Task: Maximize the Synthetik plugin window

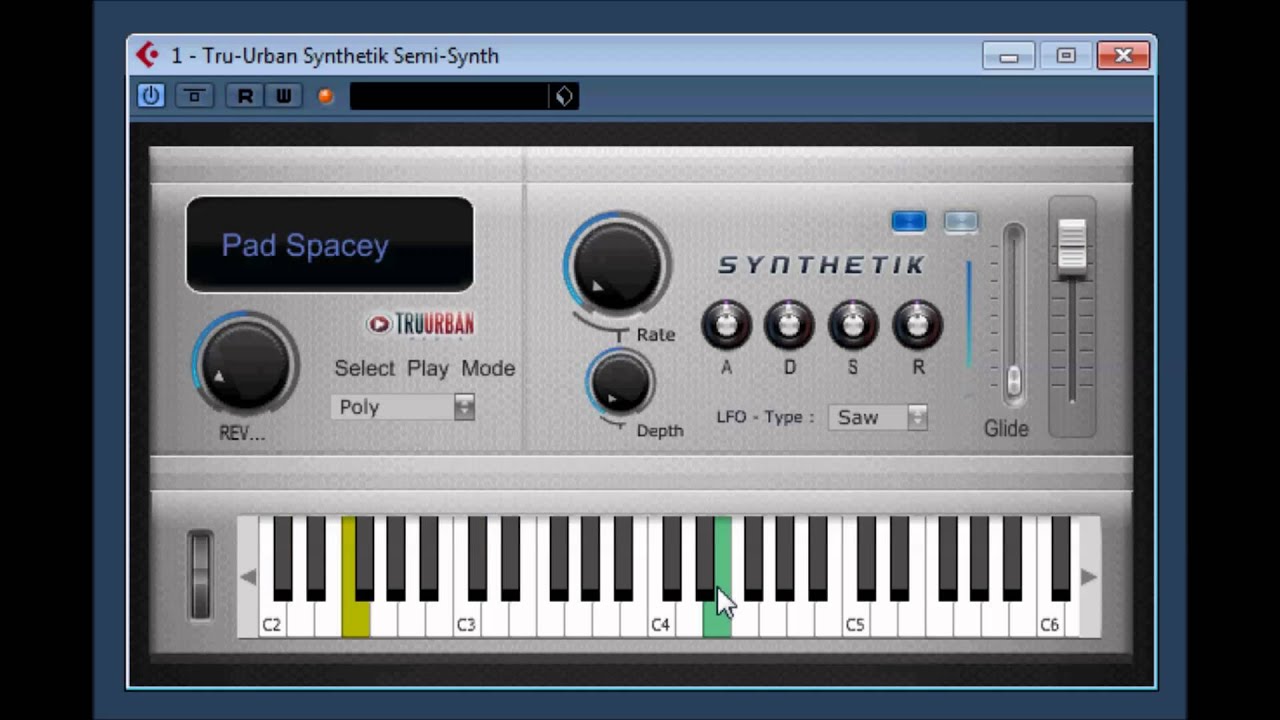Action: (1066, 56)
